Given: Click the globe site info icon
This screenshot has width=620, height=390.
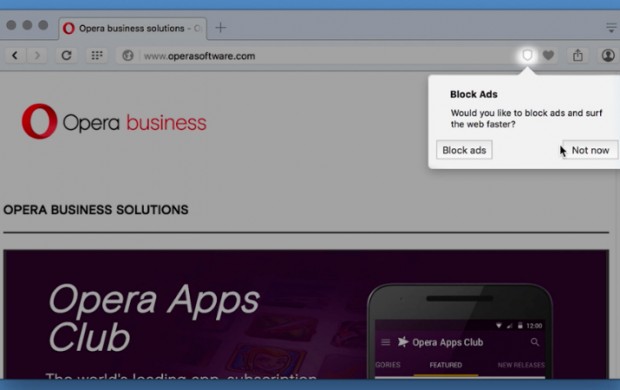Looking at the screenshot, I should tap(128, 56).
